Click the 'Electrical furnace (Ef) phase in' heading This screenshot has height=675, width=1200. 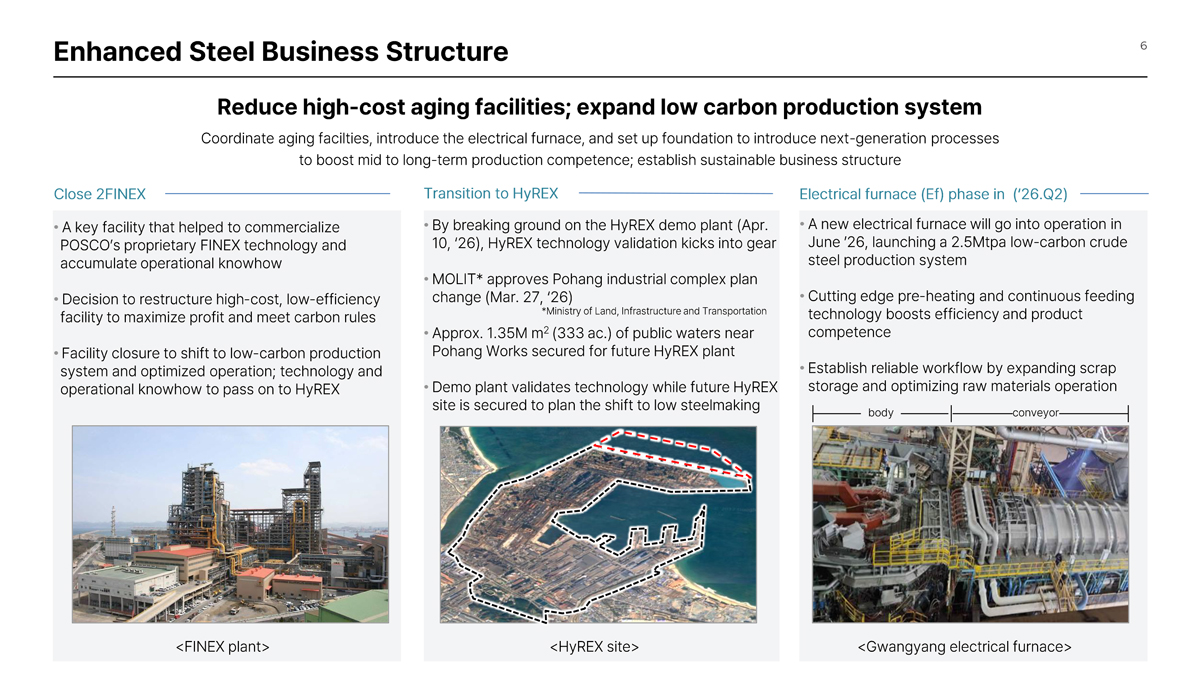(x=933, y=194)
